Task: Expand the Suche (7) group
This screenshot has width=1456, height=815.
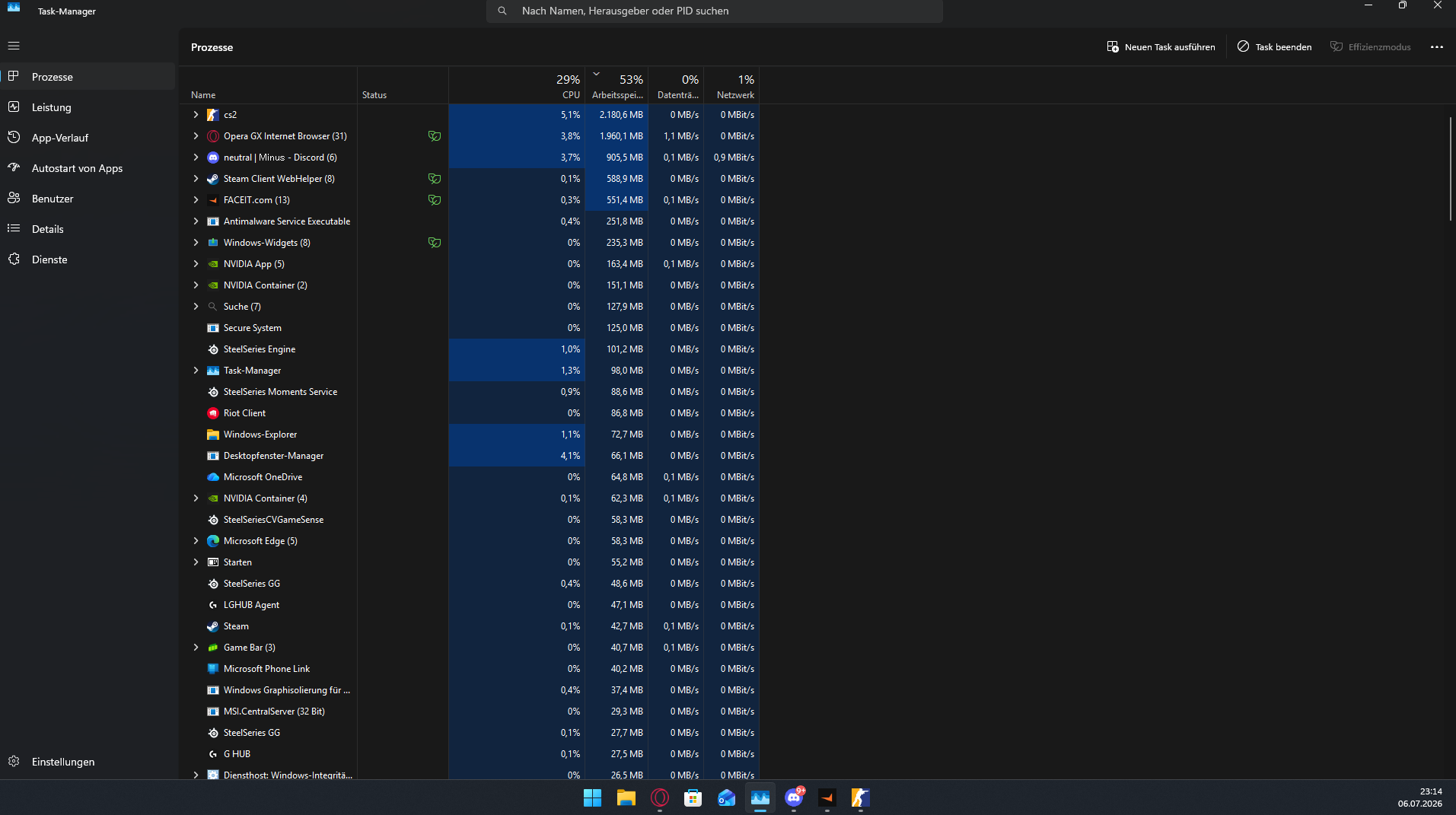Action: point(196,307)
